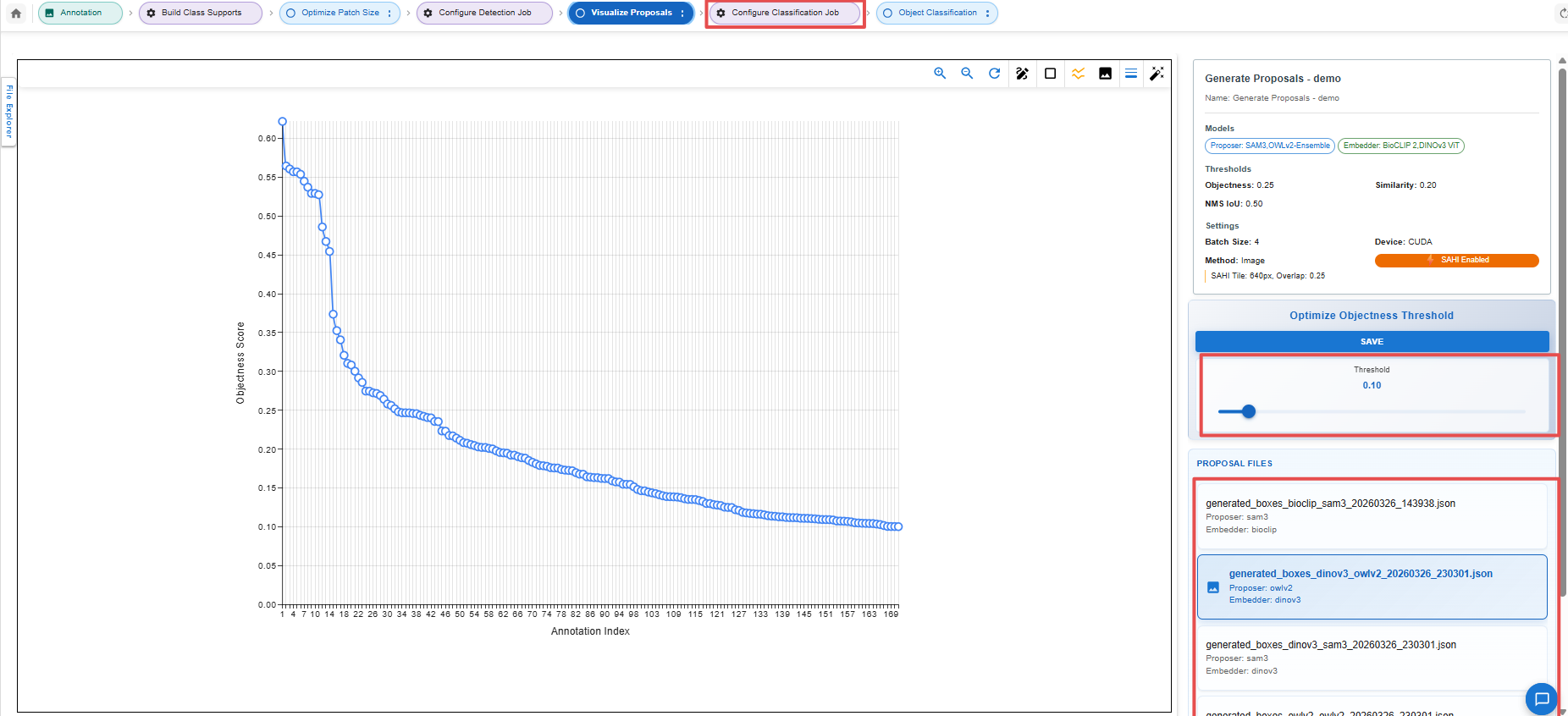1568x716 pixels.
Task: Select generated_boxes_dinov3_owlv2_20260326_230301.json file
Action: tap(1372, 587)
